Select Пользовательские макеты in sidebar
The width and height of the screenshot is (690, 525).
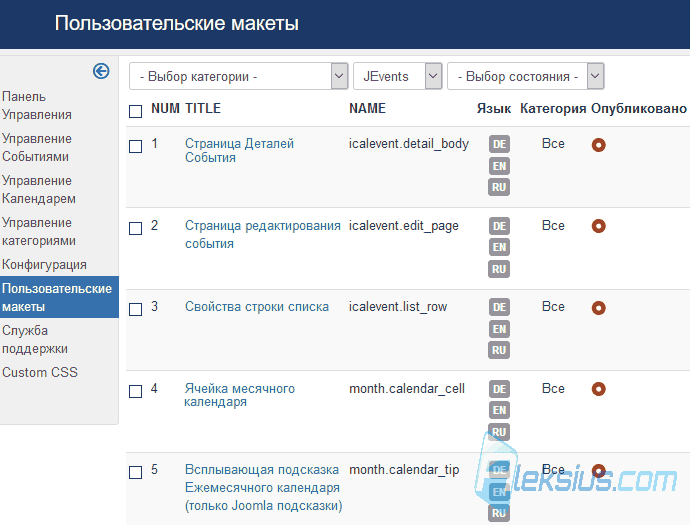[59, 297]
